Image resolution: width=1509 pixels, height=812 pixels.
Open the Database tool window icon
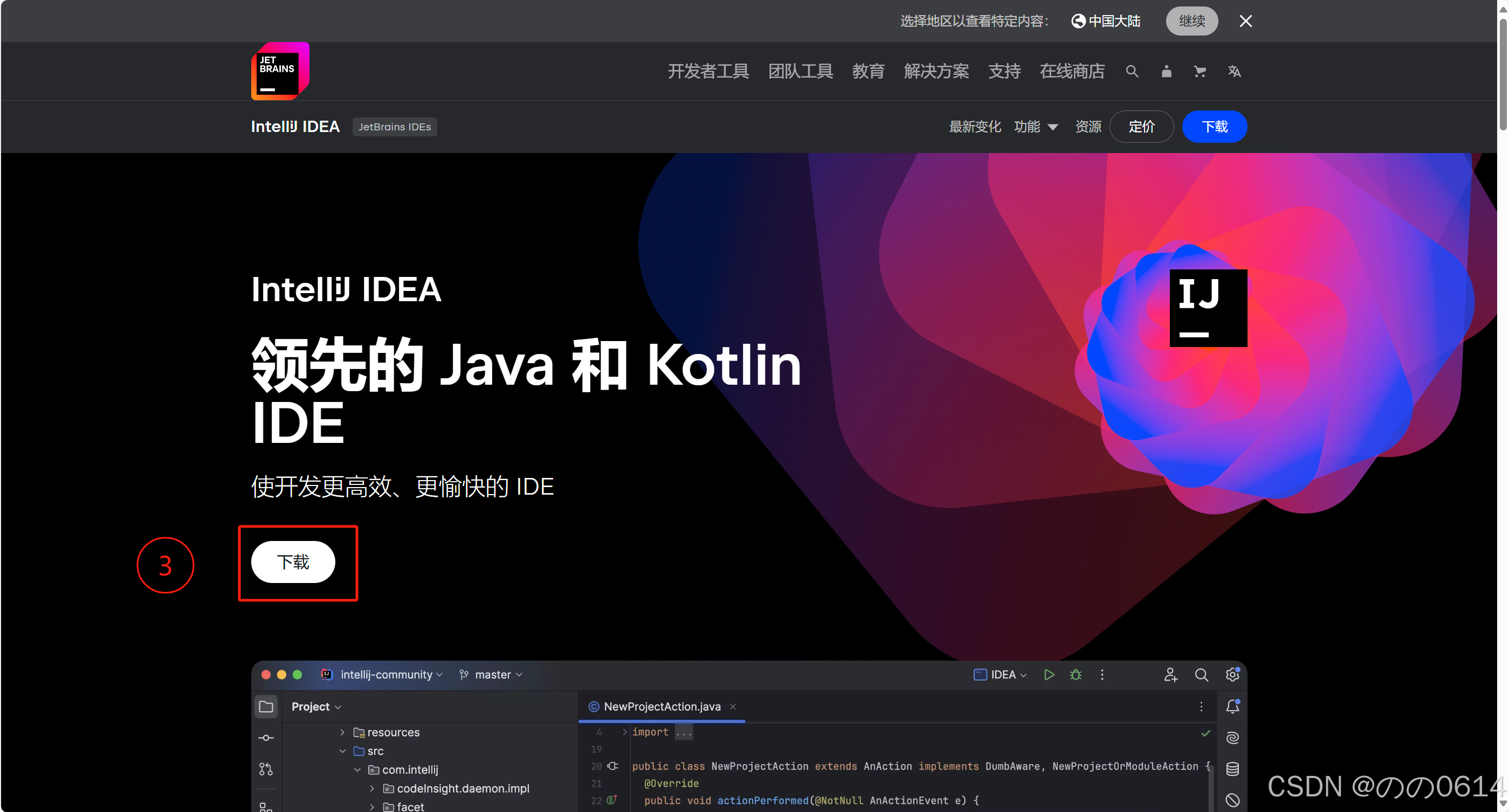pos(1232,769)
